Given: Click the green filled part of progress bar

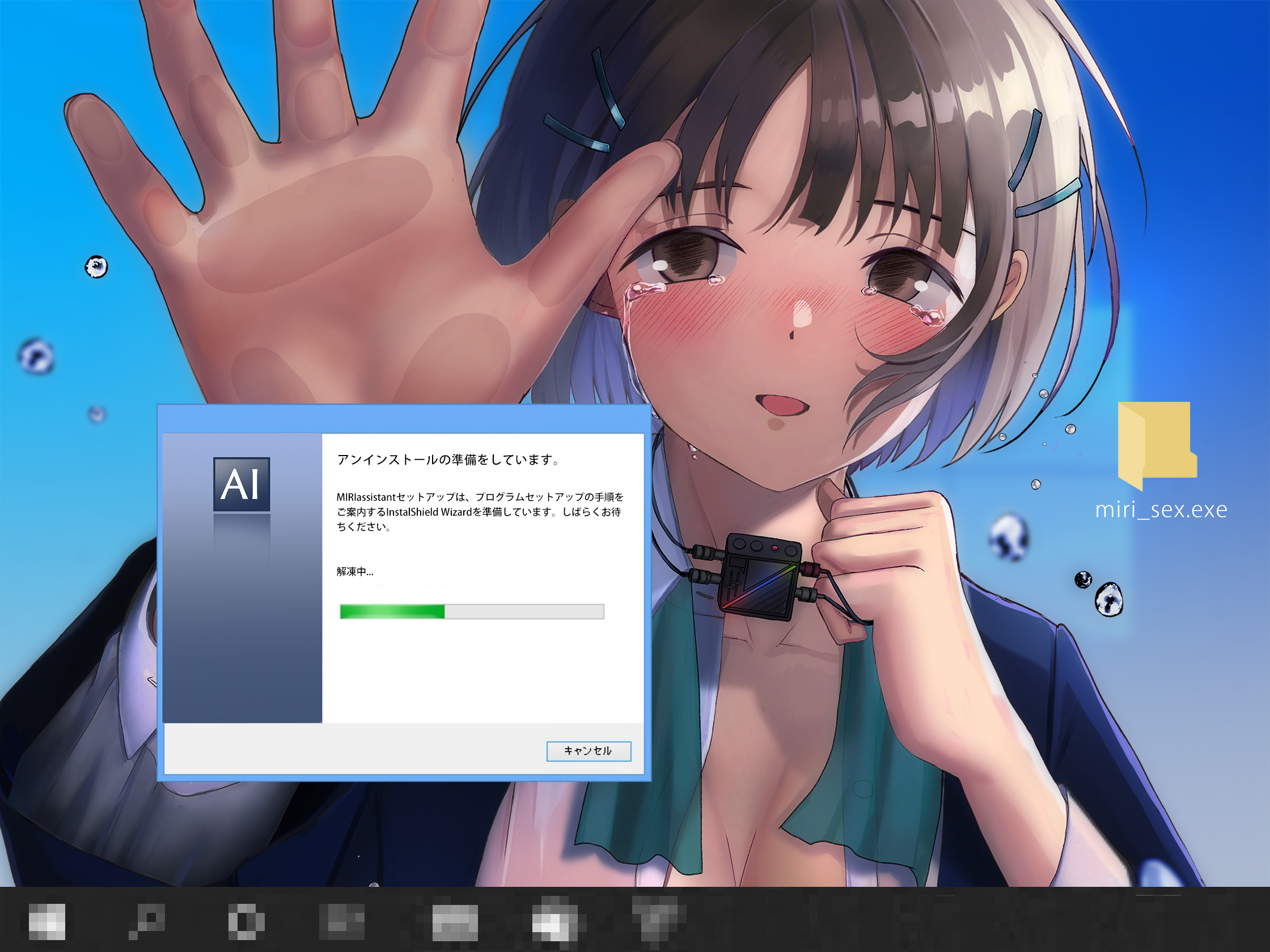Looking at the screenshot, I should point(392,611).
